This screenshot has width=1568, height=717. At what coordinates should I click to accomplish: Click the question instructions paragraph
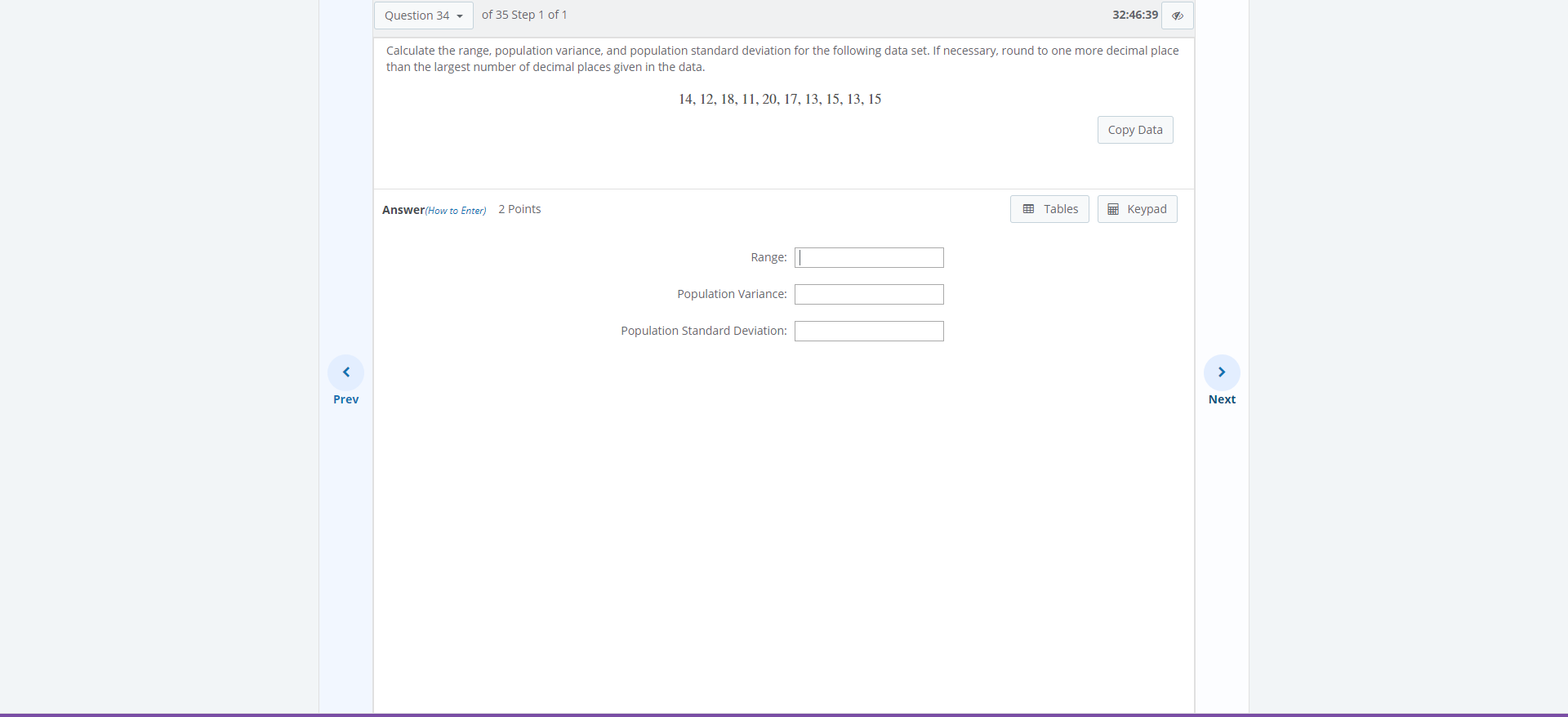[782, 59]
